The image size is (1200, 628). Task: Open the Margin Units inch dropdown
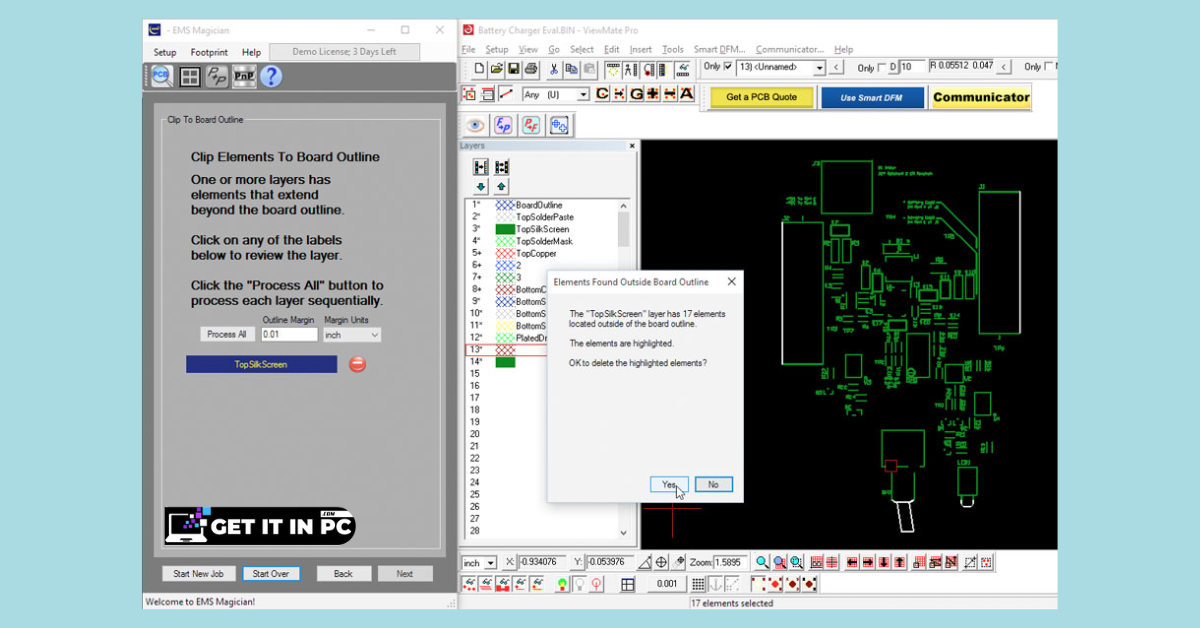[x=351, y=335]
